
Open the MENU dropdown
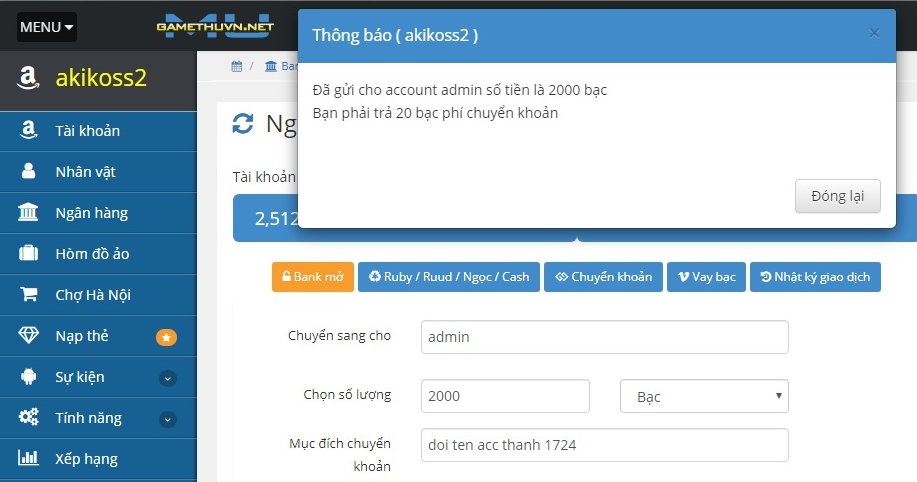(x=46, y=27)
